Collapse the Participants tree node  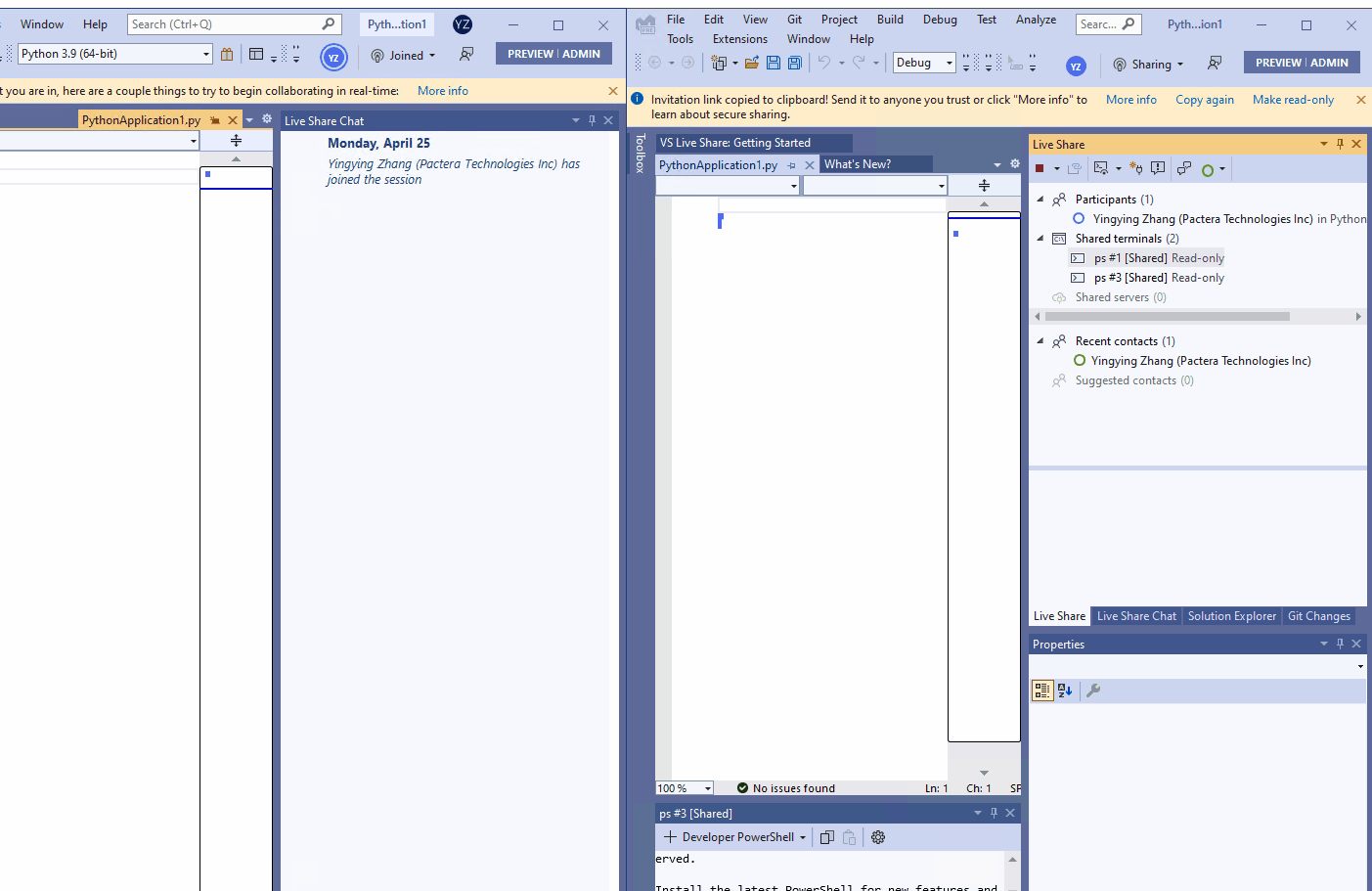1040,199
